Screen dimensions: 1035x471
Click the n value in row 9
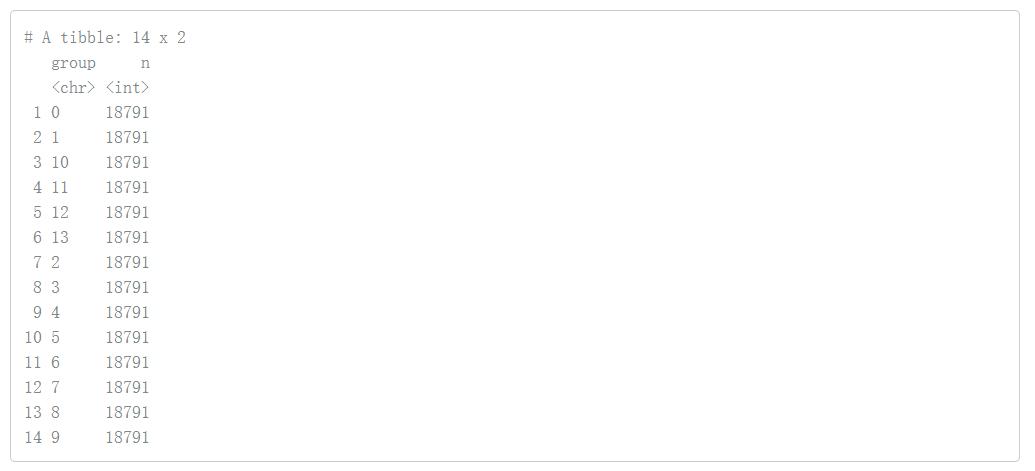point(127,313)
